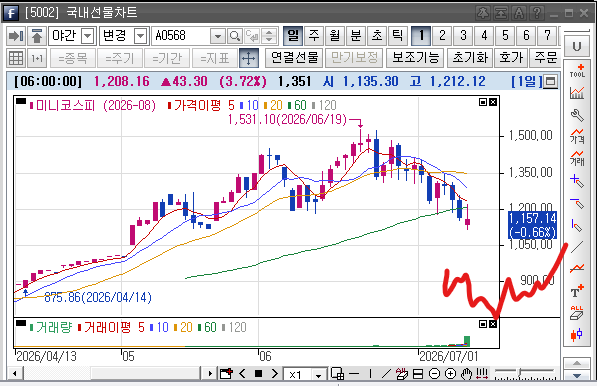Click the 초기화 reset button
The height and width of the screenshot is (386, 597).
point(470,58)
